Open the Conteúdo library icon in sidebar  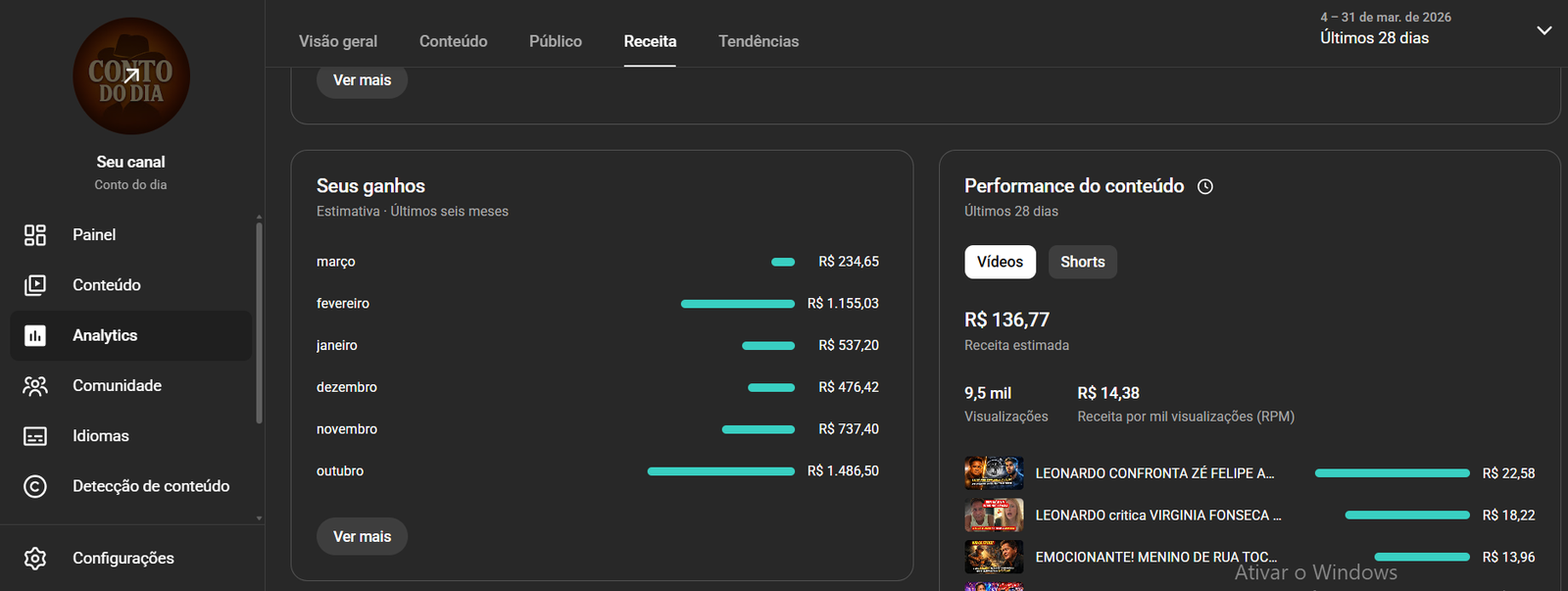tap(35, 285)
